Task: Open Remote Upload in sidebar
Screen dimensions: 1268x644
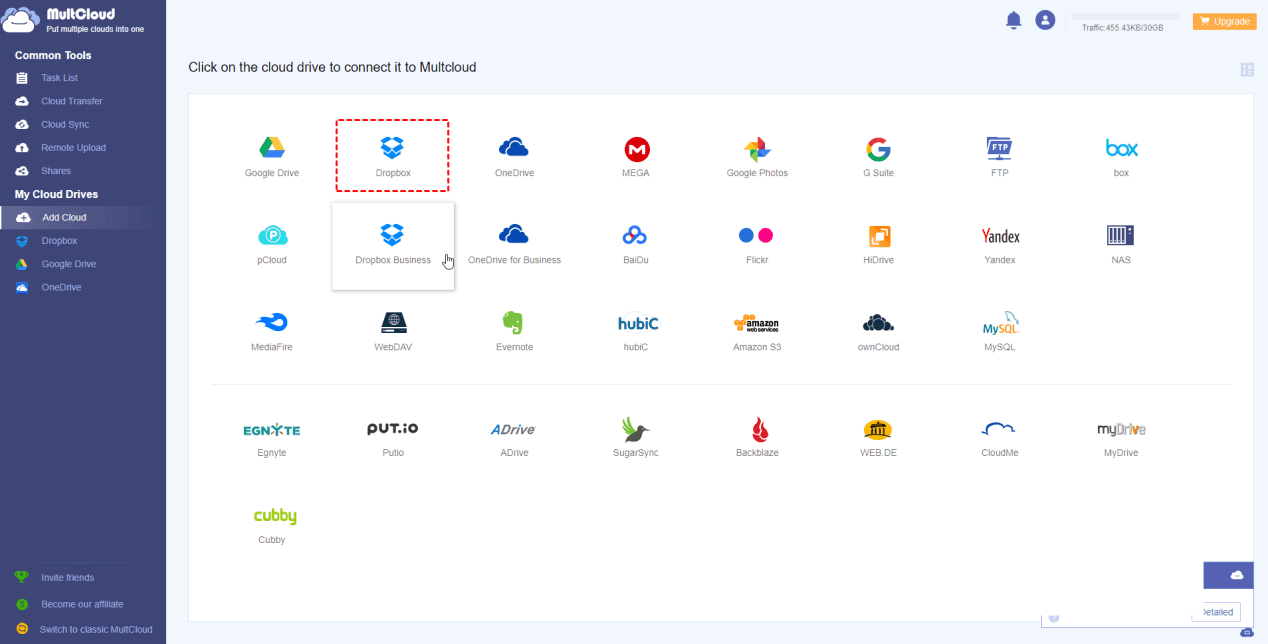Action: (73, 147)
